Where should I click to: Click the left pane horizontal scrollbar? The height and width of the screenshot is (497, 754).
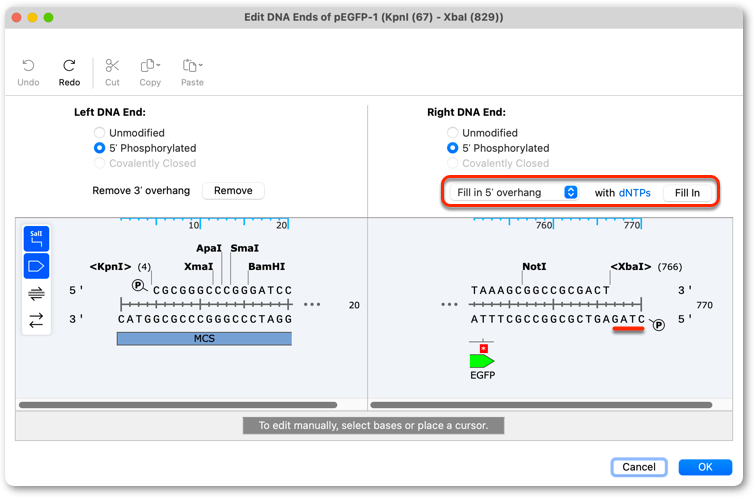[x=178, y=405]
